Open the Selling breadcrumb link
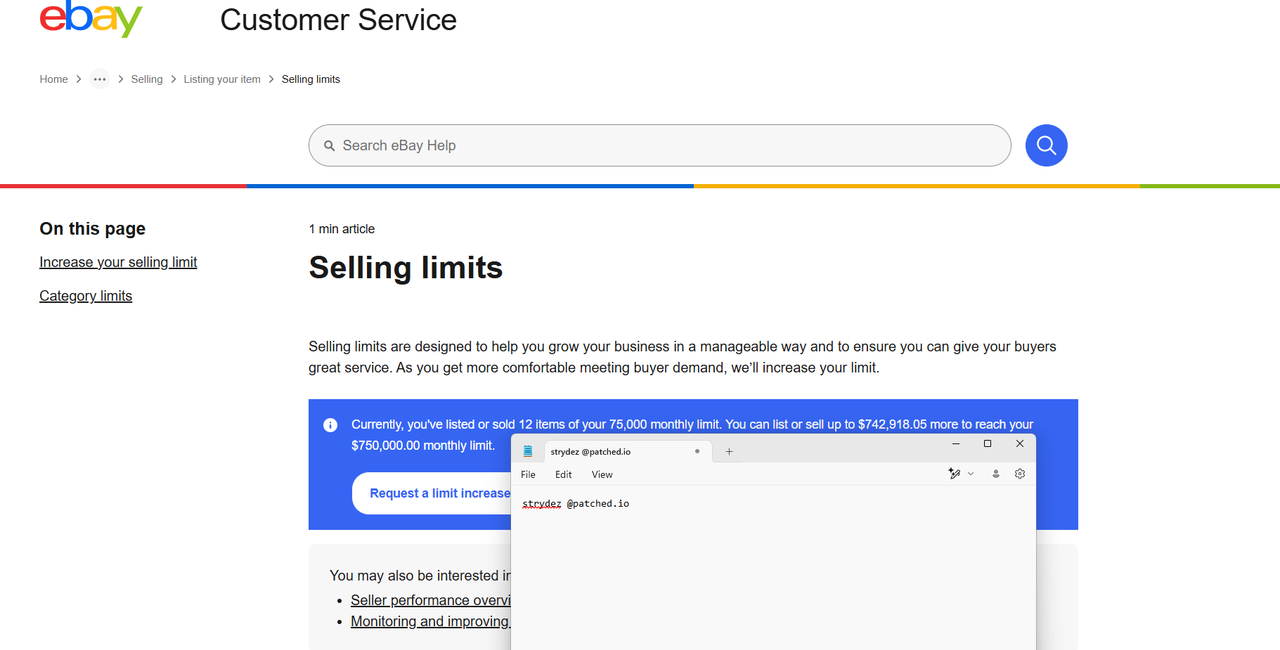This screenshot has height=650, width=1280. 147,79
